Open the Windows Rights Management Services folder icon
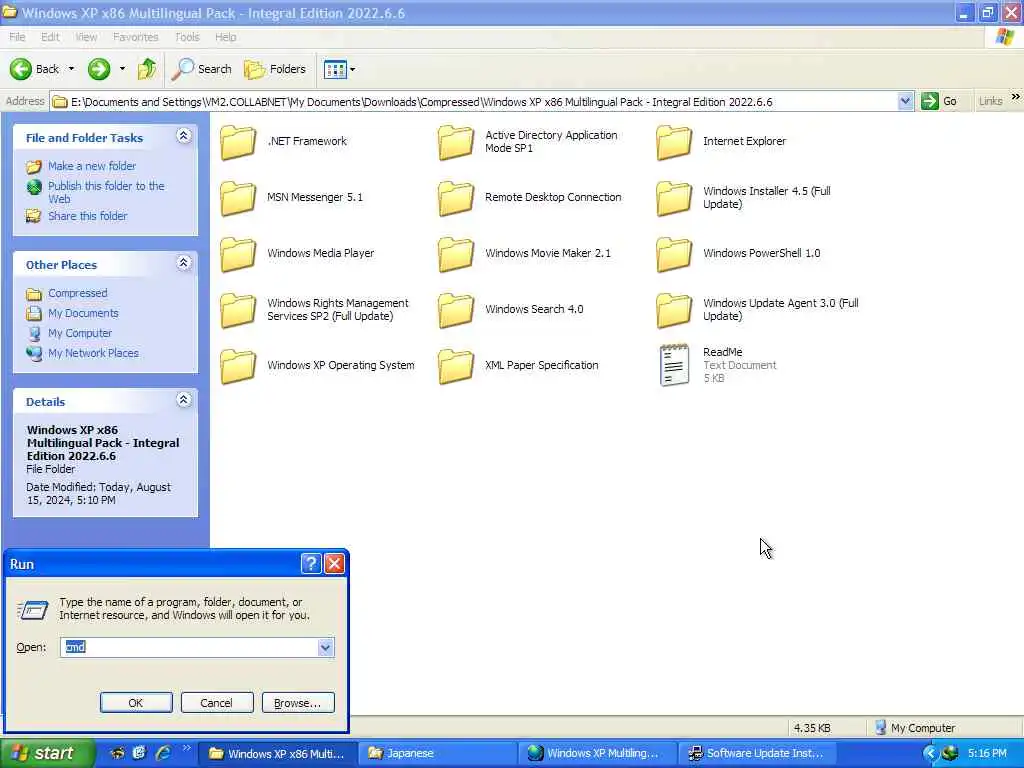Image resolution: width=1024 pixels, height=768 pixels. 238,310
